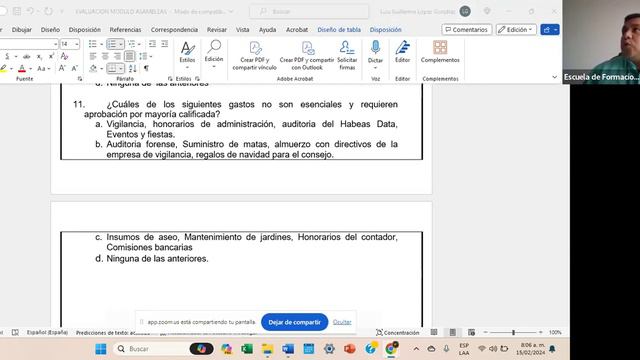This screenshot has height=360, width=640.
Task: Open the Párrafo dialog launcher
Action: click(170, 79)
